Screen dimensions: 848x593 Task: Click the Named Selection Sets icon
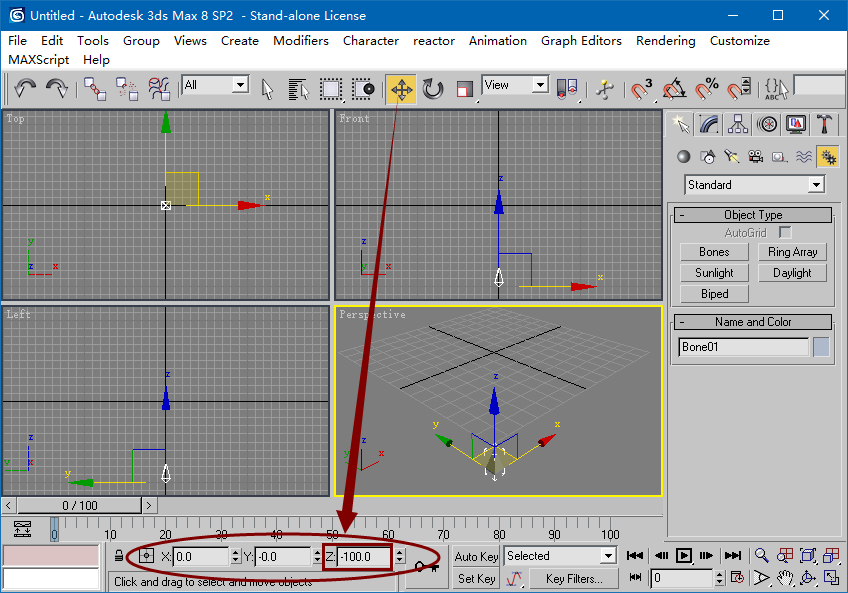777,89
